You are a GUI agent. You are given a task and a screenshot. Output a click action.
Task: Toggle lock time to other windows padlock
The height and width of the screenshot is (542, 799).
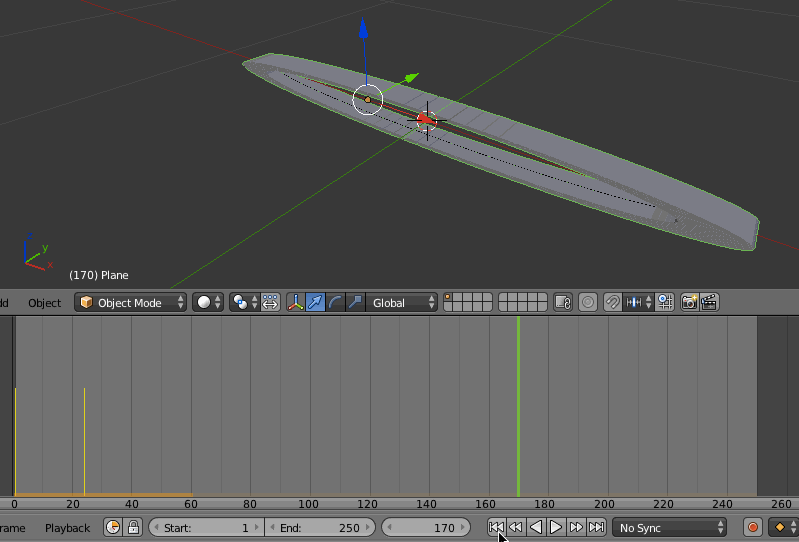pyautogui.click(x=133, y=527)
